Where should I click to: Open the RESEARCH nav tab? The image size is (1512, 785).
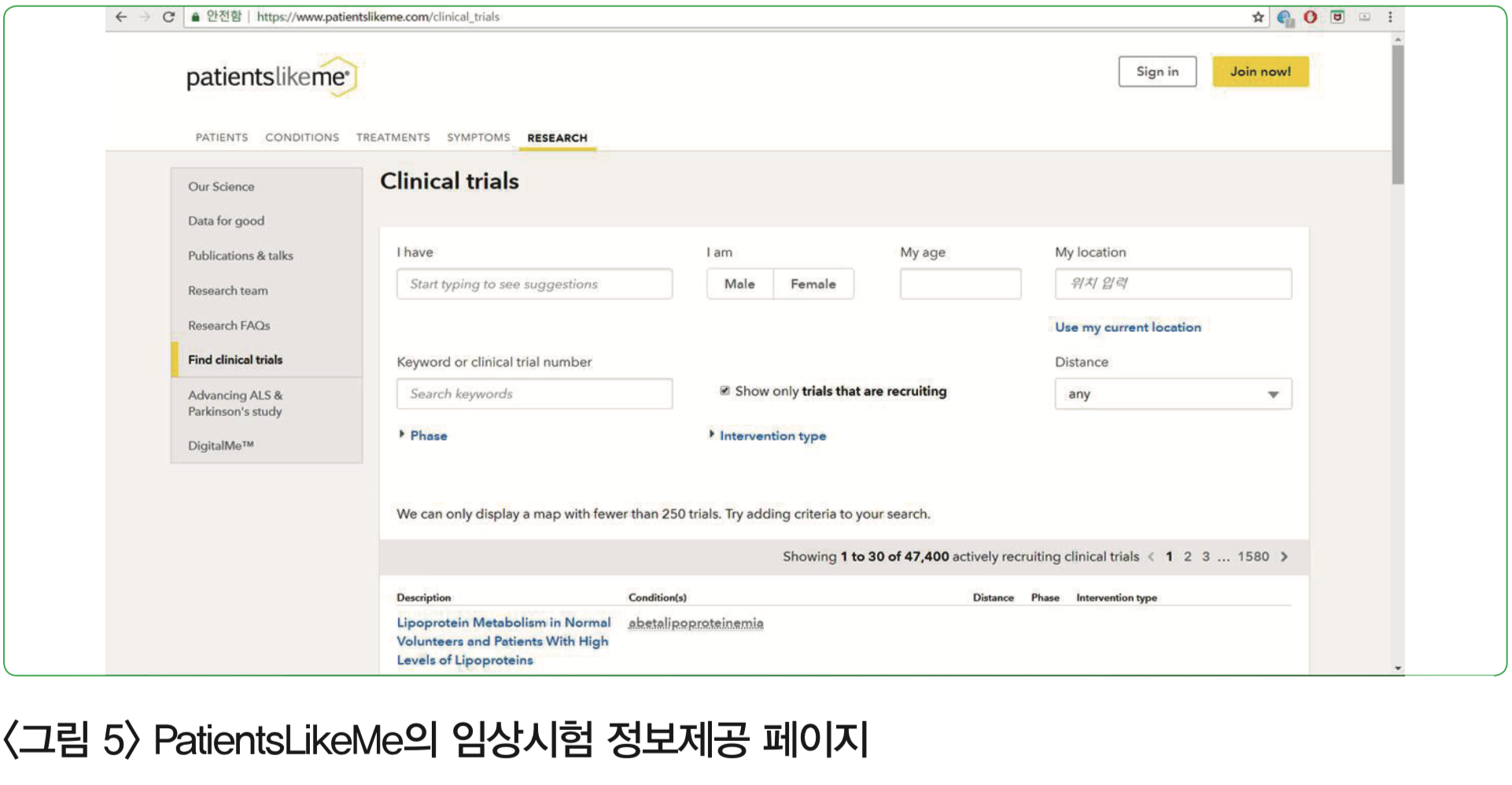pyautogui.click(x=557, y=138)
